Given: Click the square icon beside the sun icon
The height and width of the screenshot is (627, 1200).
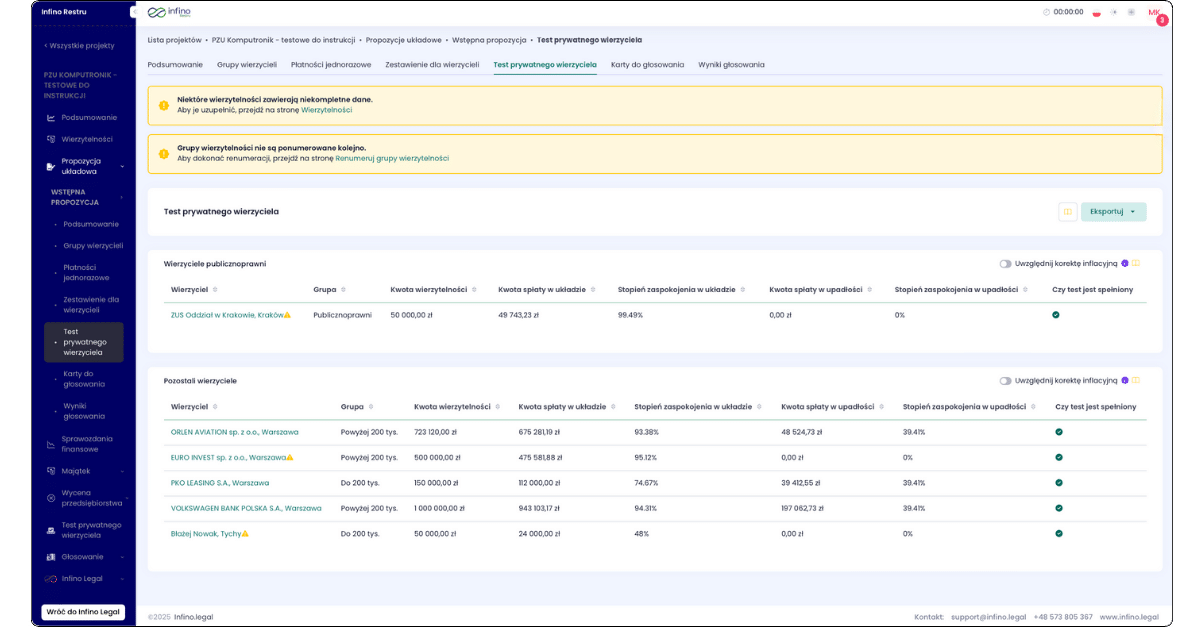Looking at the screenshot, I should (1131, 12).
